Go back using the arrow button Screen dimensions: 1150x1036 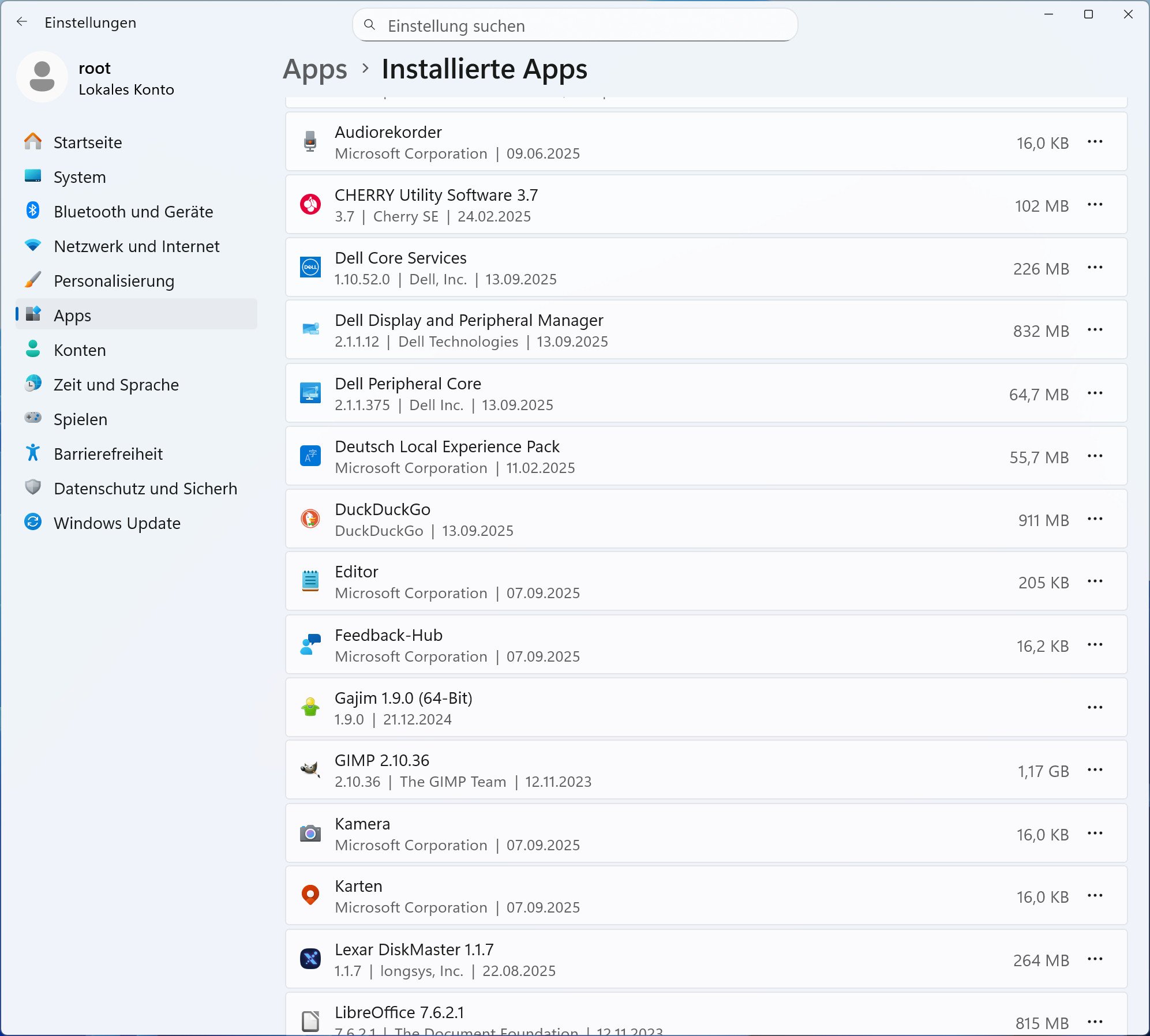click(22, 22)
